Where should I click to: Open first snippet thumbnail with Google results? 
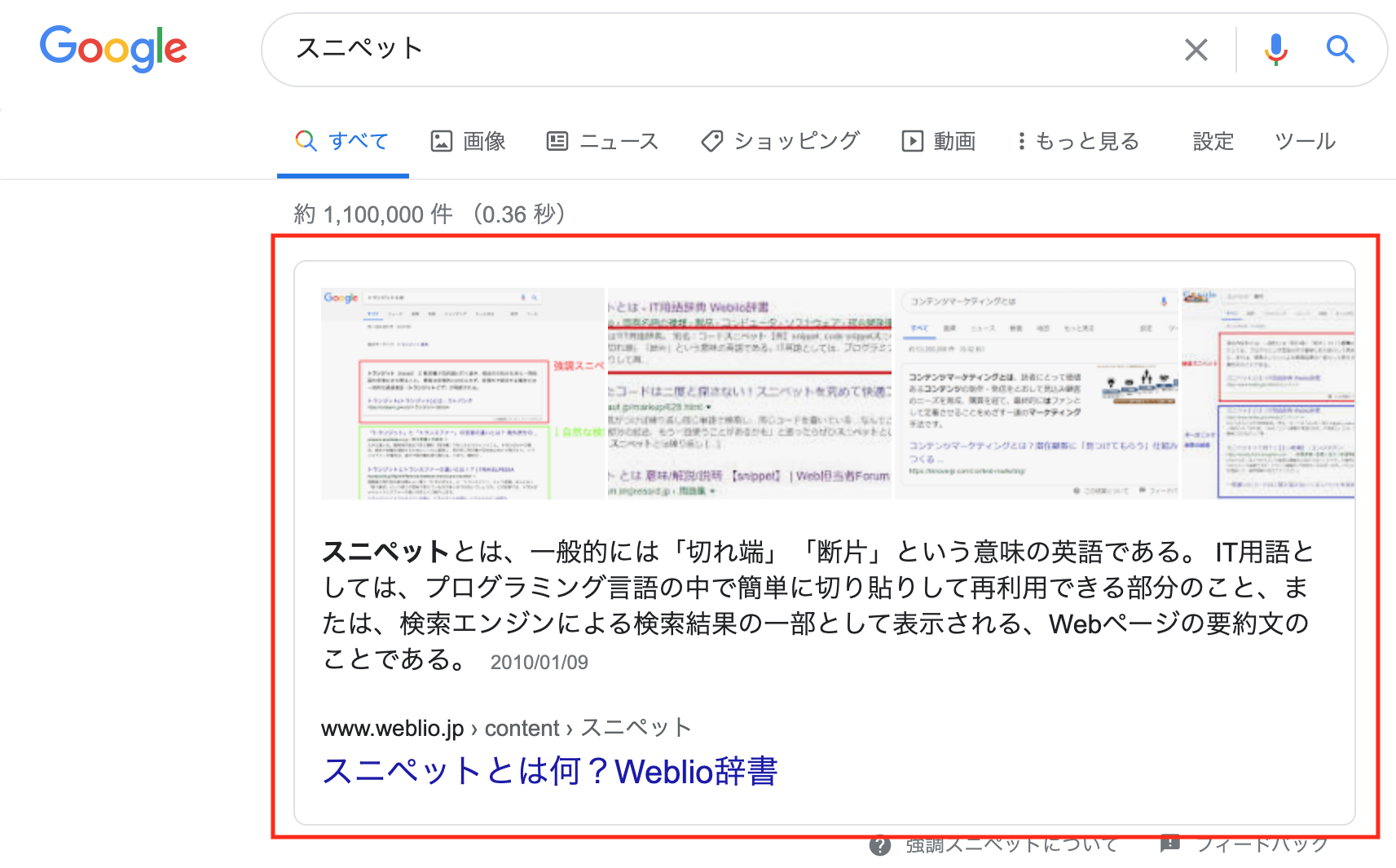tap(463, 394)
